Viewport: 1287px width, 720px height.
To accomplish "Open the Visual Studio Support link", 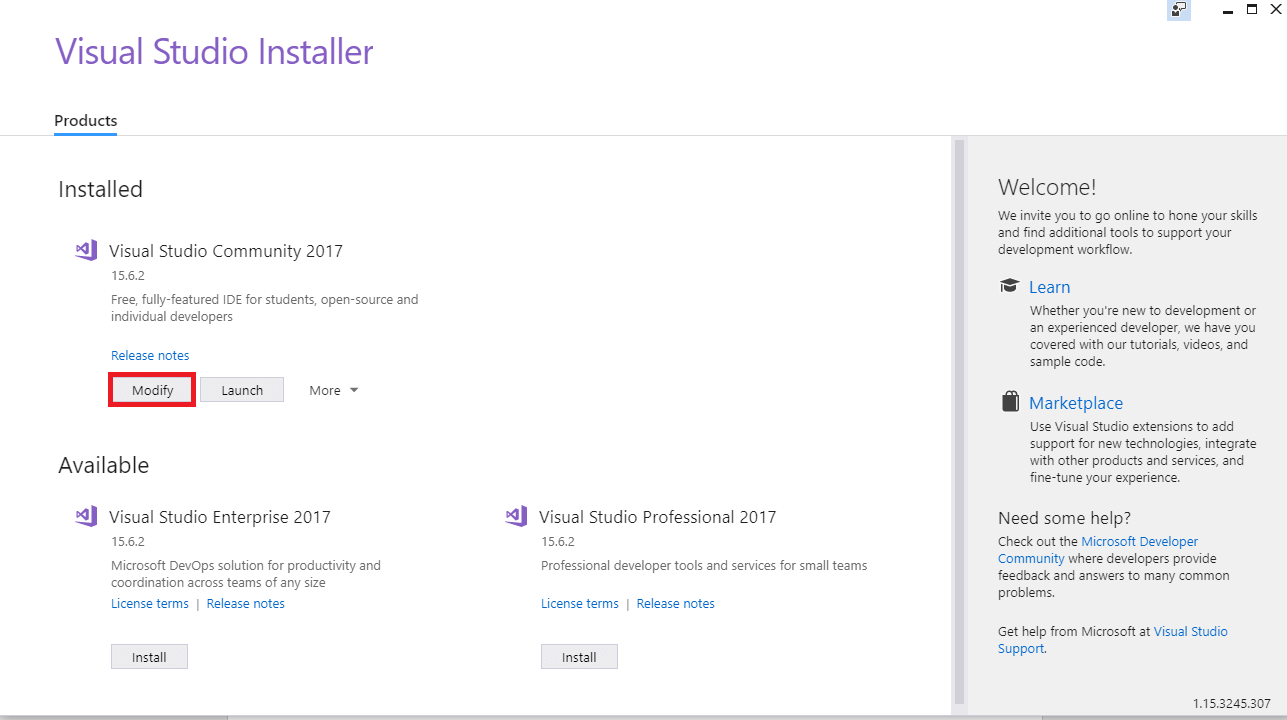I will [1113, 640].
